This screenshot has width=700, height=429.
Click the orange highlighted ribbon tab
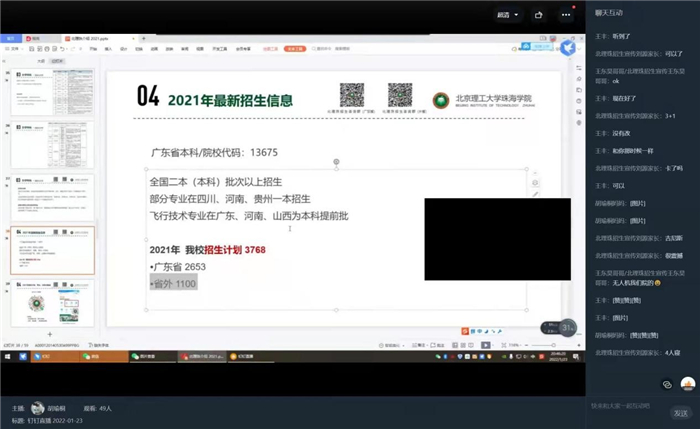tap(294, 48)
